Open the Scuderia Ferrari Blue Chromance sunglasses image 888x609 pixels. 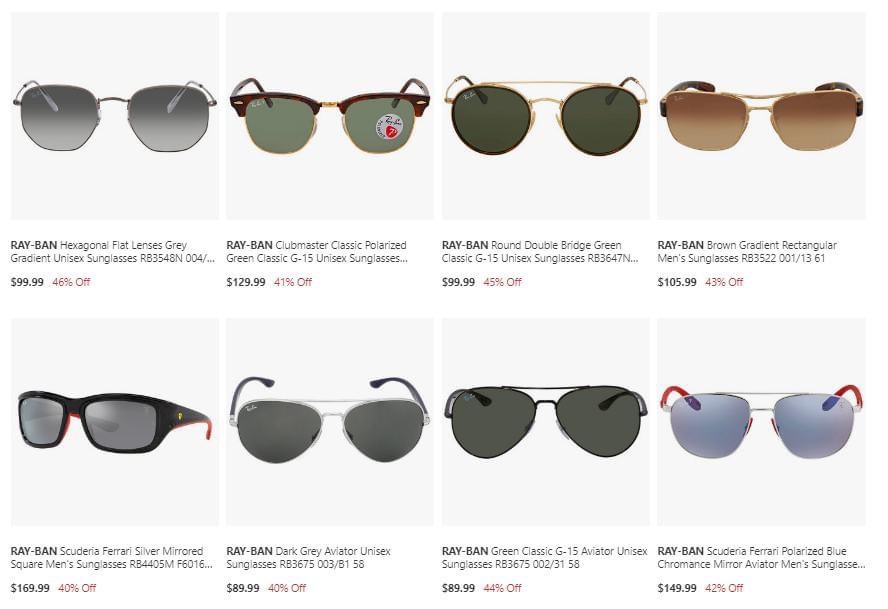[x=761, y=422]
